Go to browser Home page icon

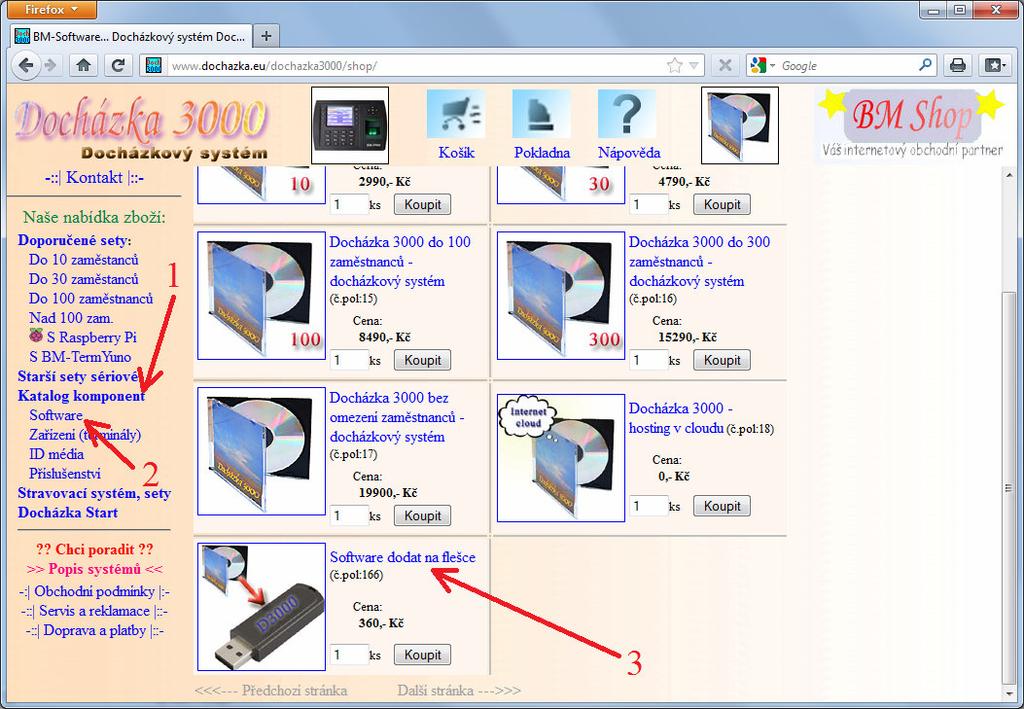(83, 65)
